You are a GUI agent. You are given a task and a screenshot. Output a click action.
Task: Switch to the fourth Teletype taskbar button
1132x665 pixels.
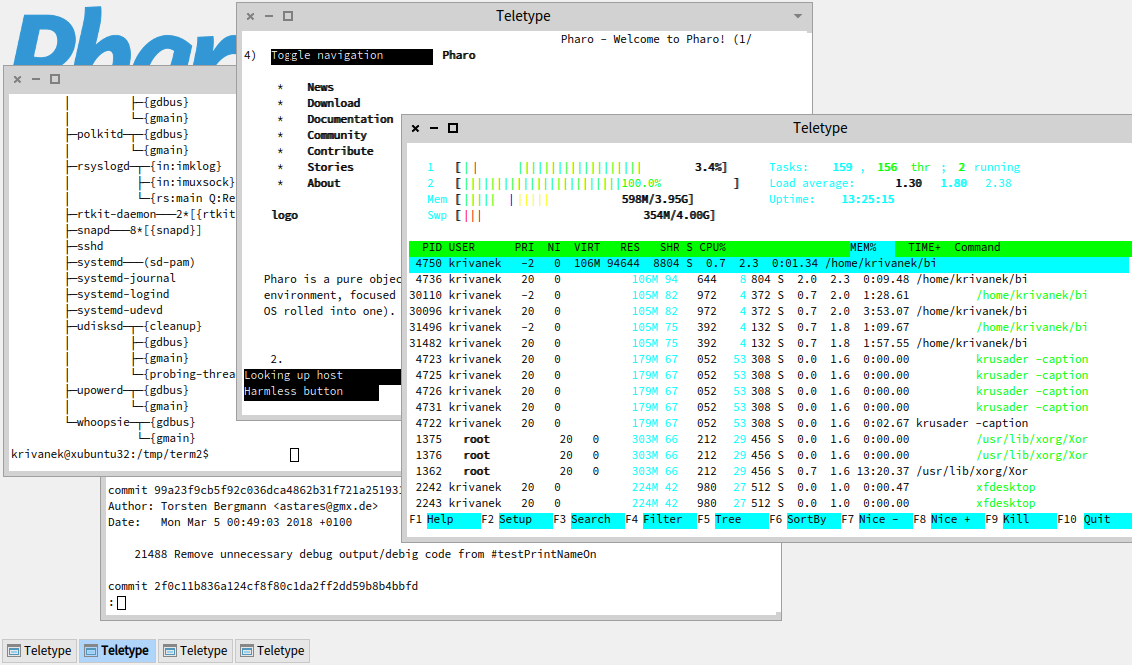point(273,651)
